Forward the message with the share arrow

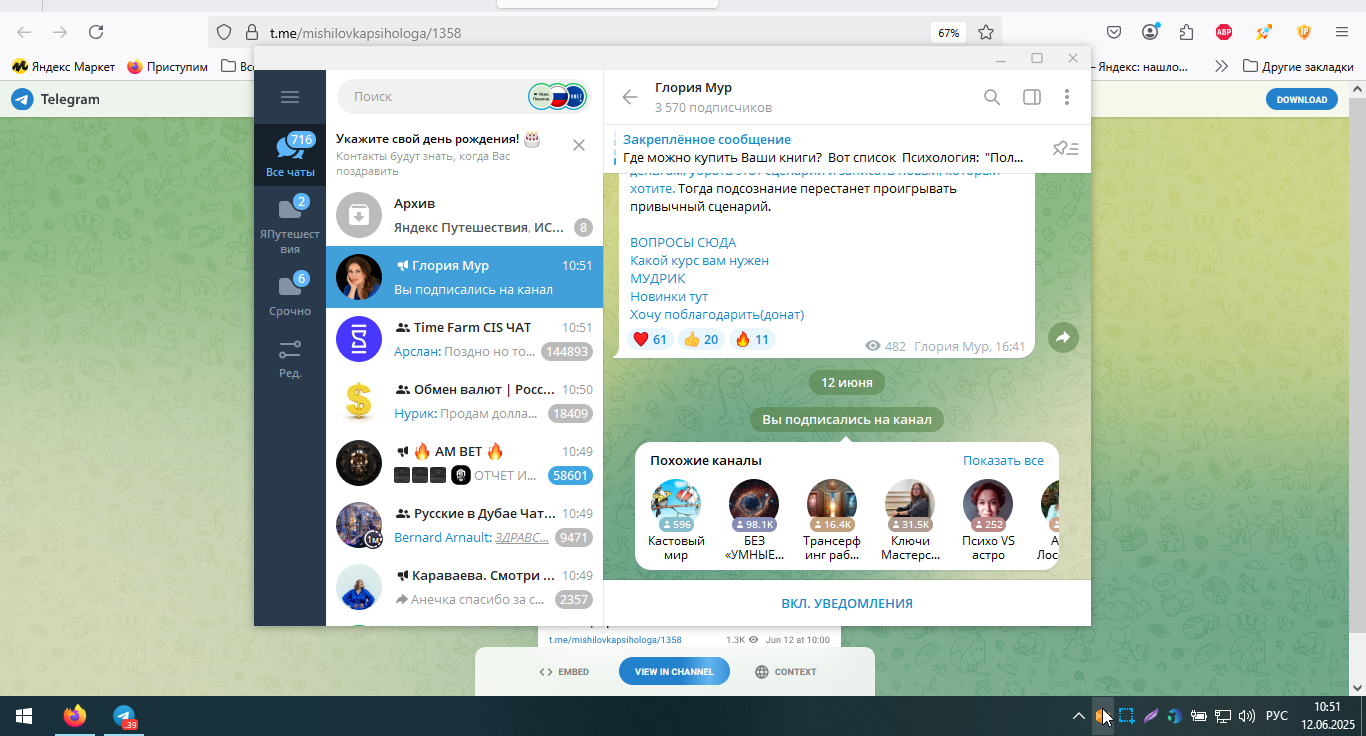coord(1063,338)
